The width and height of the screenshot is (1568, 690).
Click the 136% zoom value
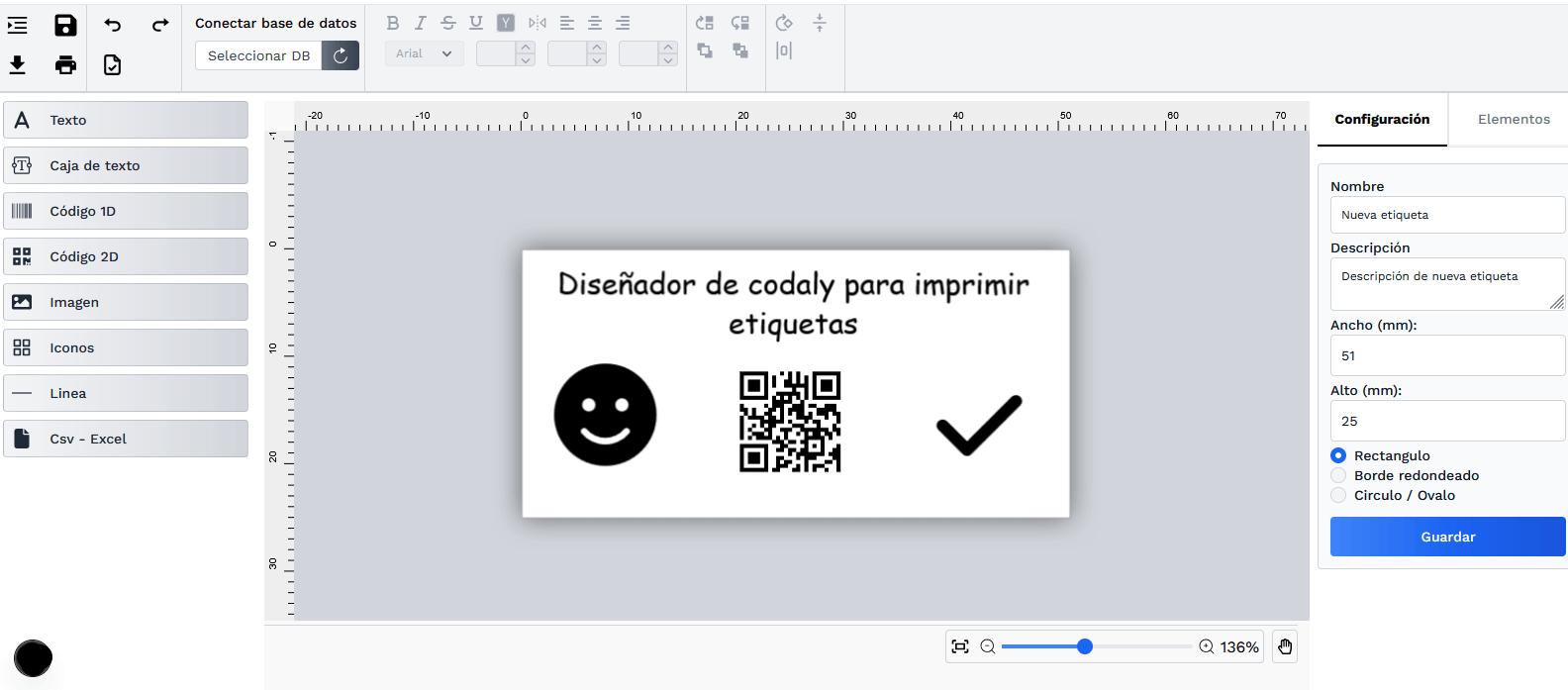1239,646
